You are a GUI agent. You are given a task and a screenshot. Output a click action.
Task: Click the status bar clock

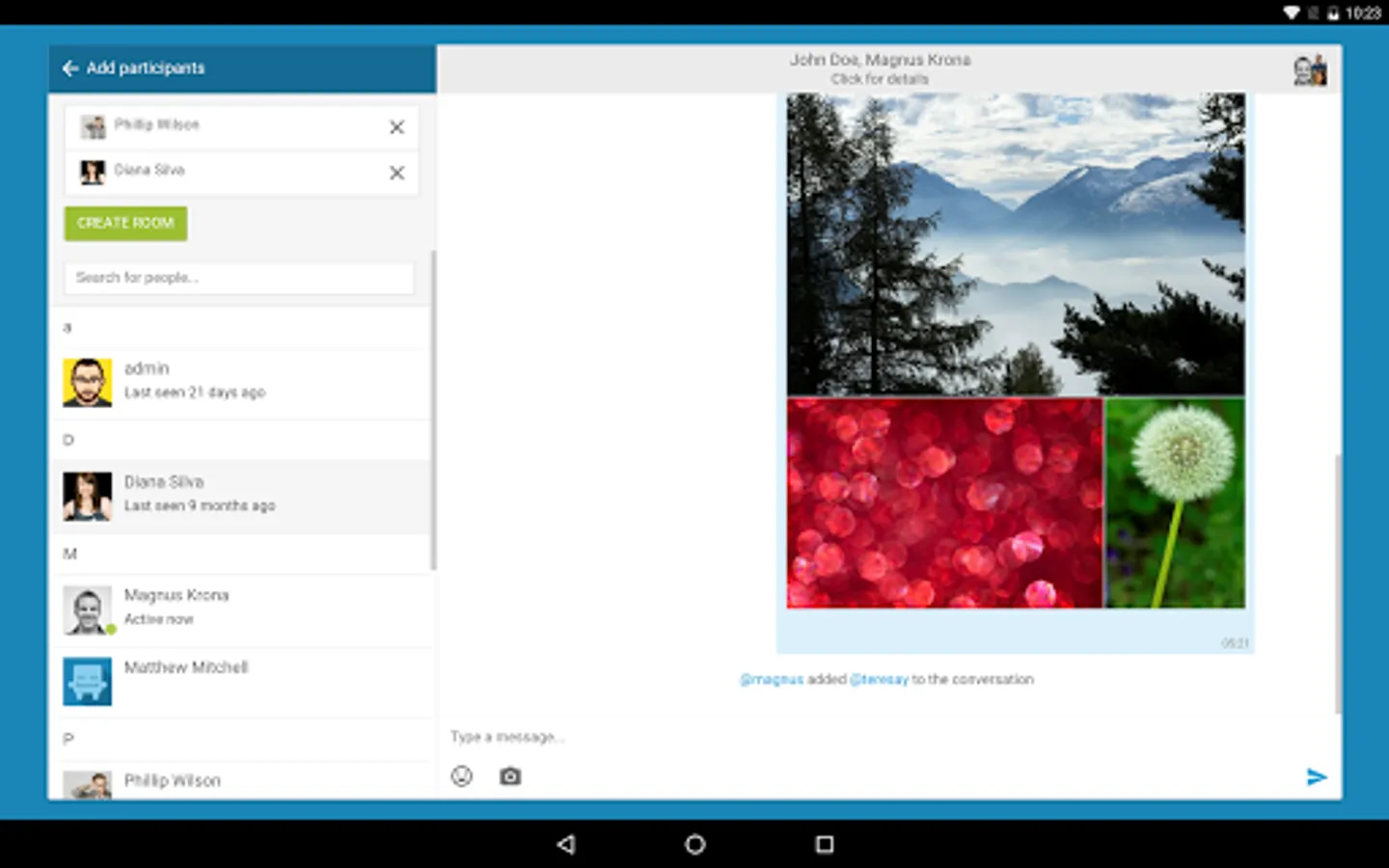(1363, 13)
